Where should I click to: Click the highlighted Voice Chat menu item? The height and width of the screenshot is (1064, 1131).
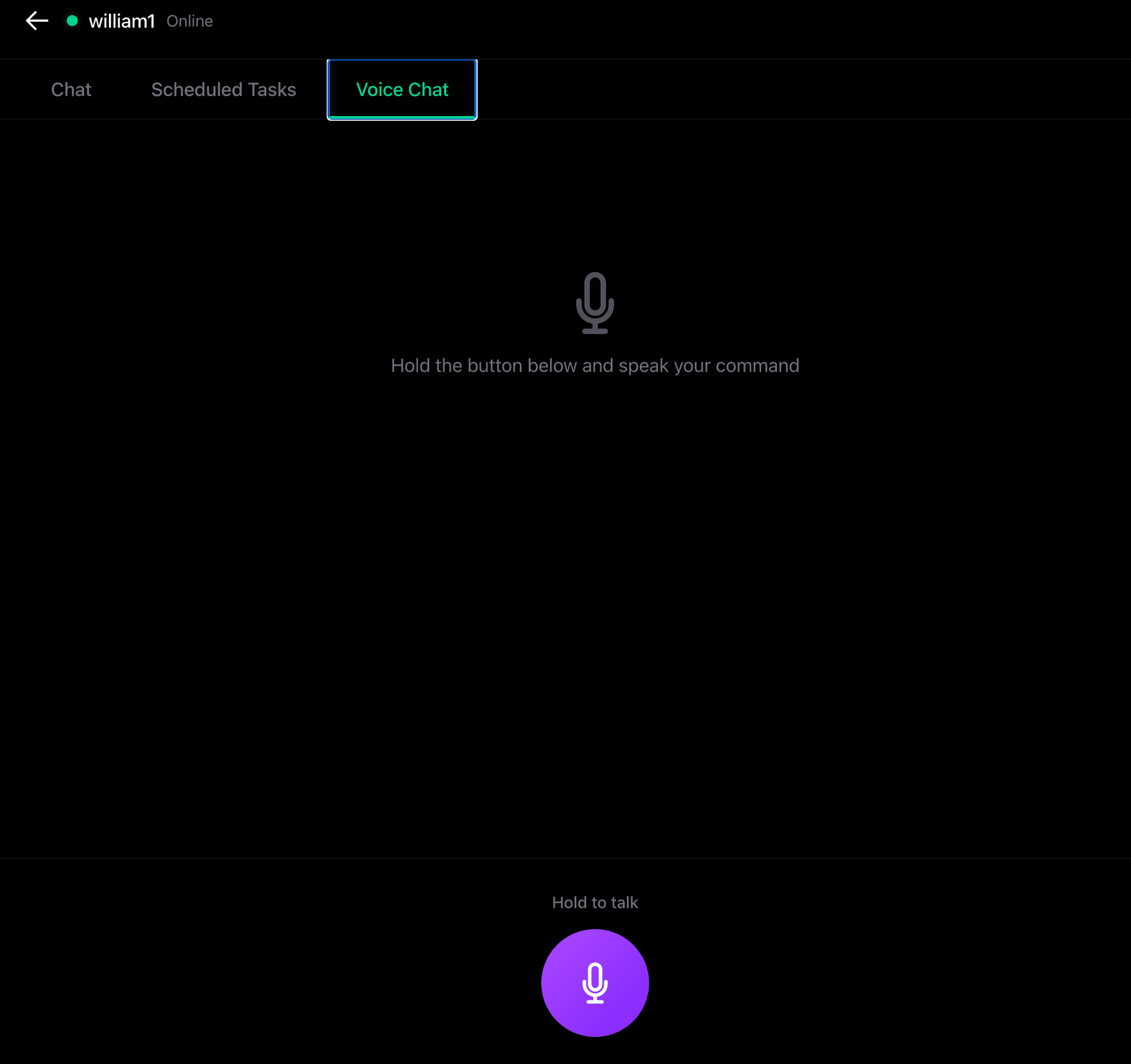(x=402, y=90)
